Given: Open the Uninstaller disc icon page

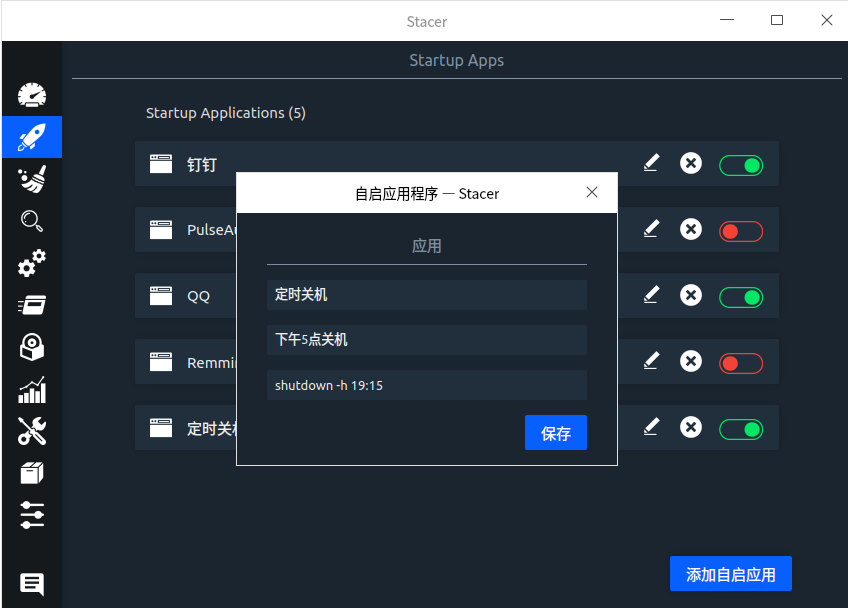Looking at the screenshot, I should (x=32, y=347).
